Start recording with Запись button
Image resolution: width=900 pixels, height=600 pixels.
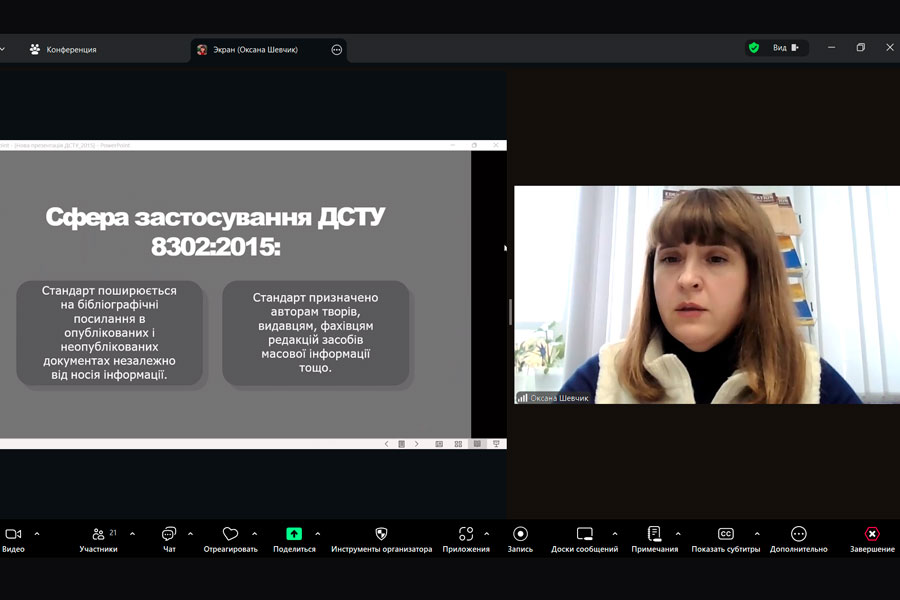[520, 540]
